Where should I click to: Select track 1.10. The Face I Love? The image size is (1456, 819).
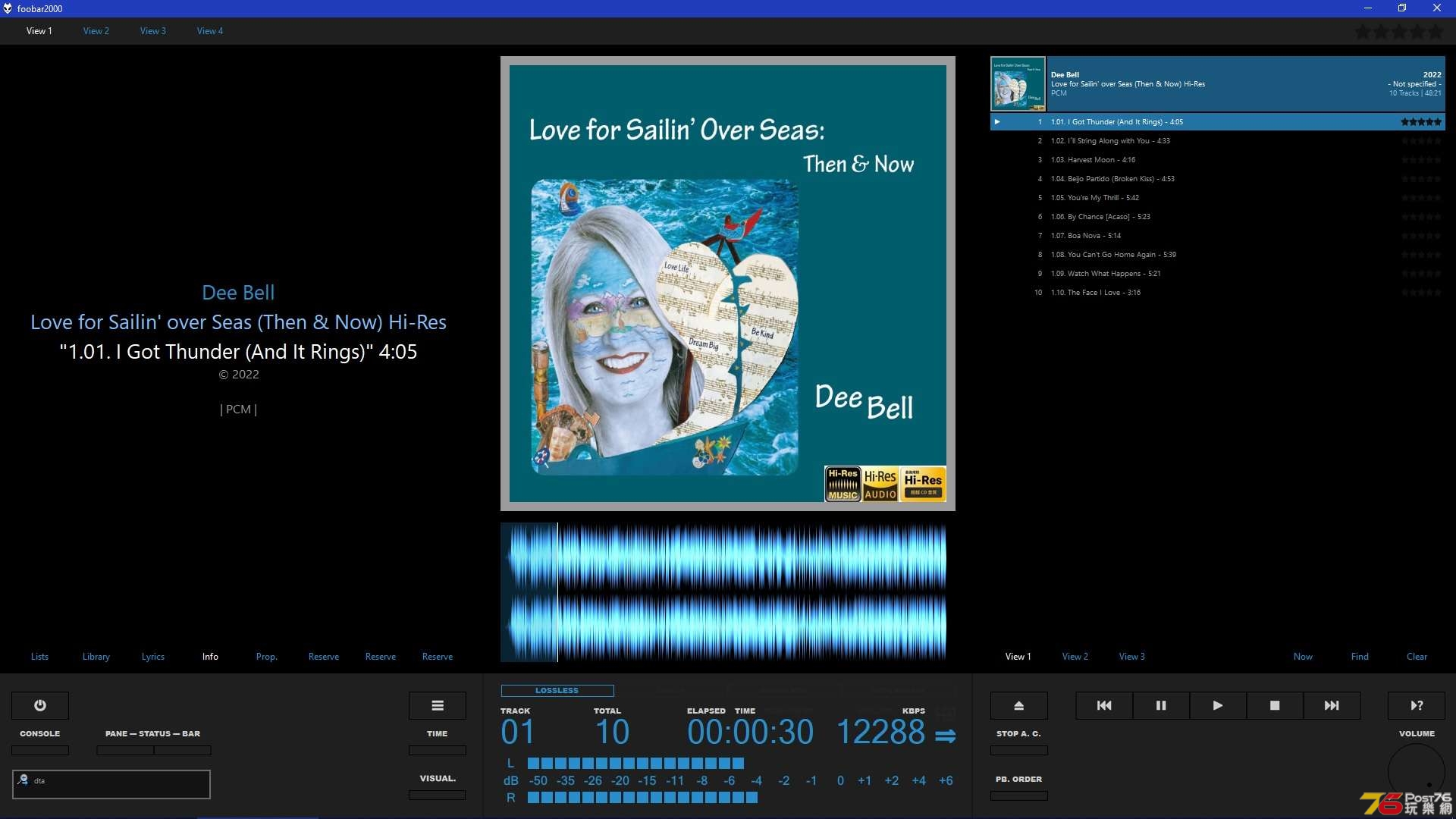tap(1218, 293)
